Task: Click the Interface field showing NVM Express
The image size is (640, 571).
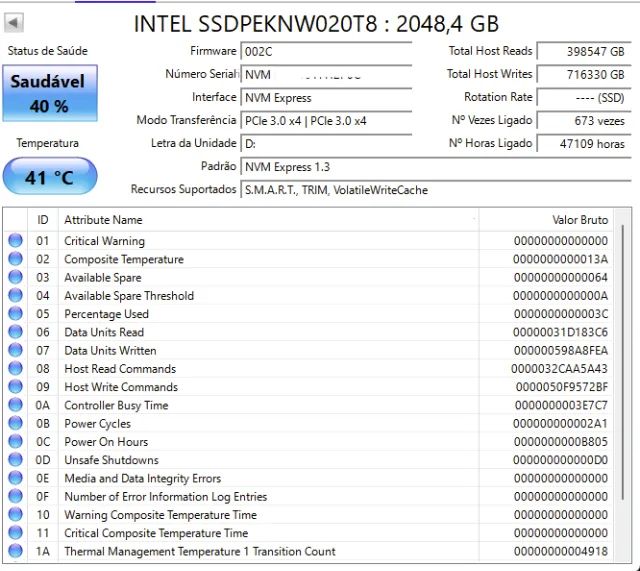Action: pos(326,98)
